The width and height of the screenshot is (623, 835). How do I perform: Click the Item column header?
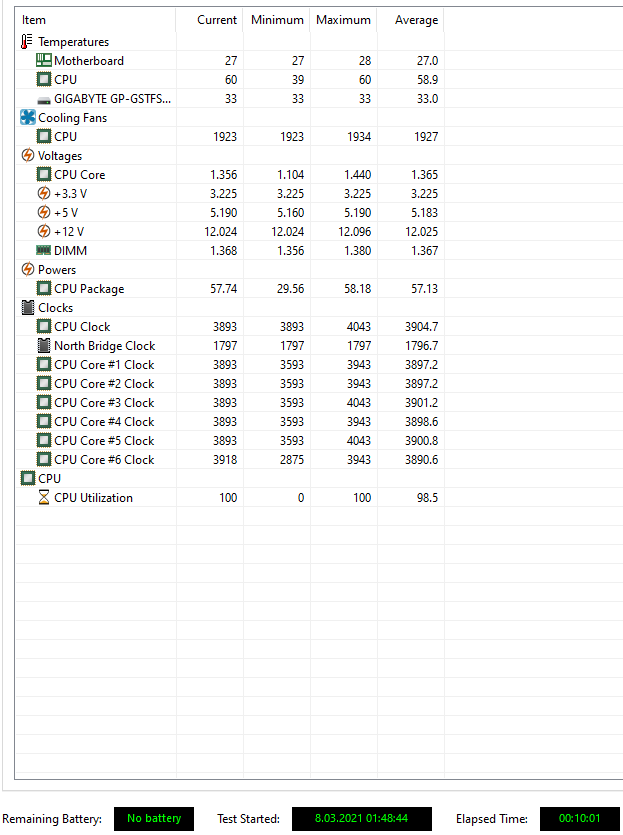coord(34,20)
